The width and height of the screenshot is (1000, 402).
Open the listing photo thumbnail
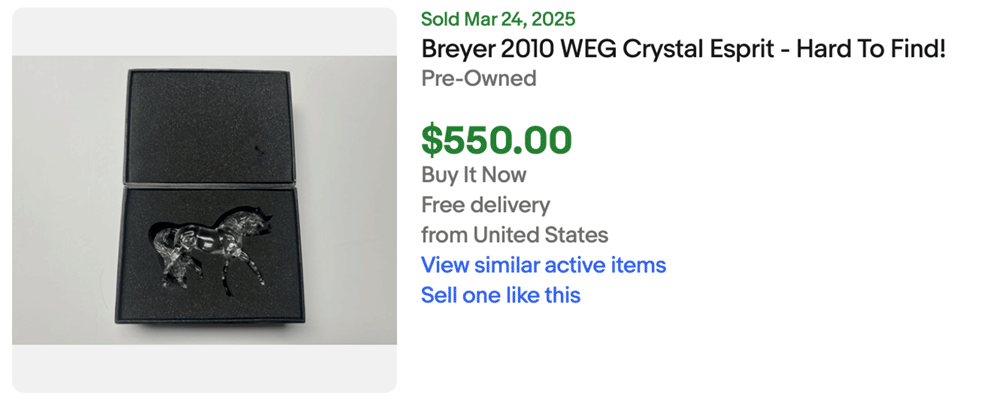204,200
